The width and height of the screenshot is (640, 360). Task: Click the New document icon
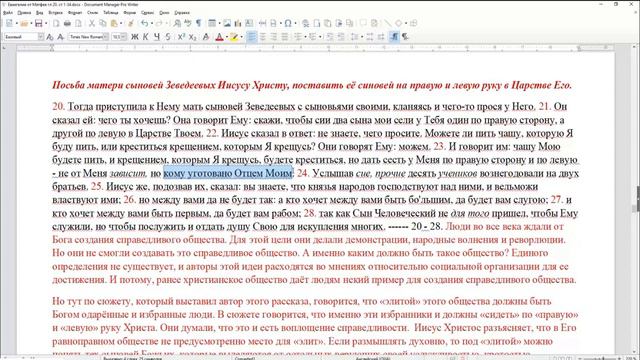9,24
